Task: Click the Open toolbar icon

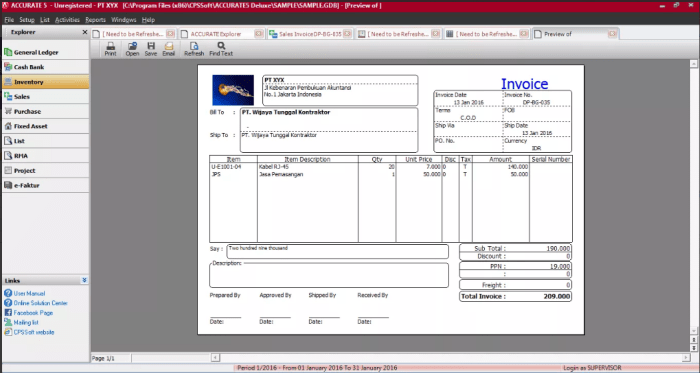Action: (x=132, y=49)
